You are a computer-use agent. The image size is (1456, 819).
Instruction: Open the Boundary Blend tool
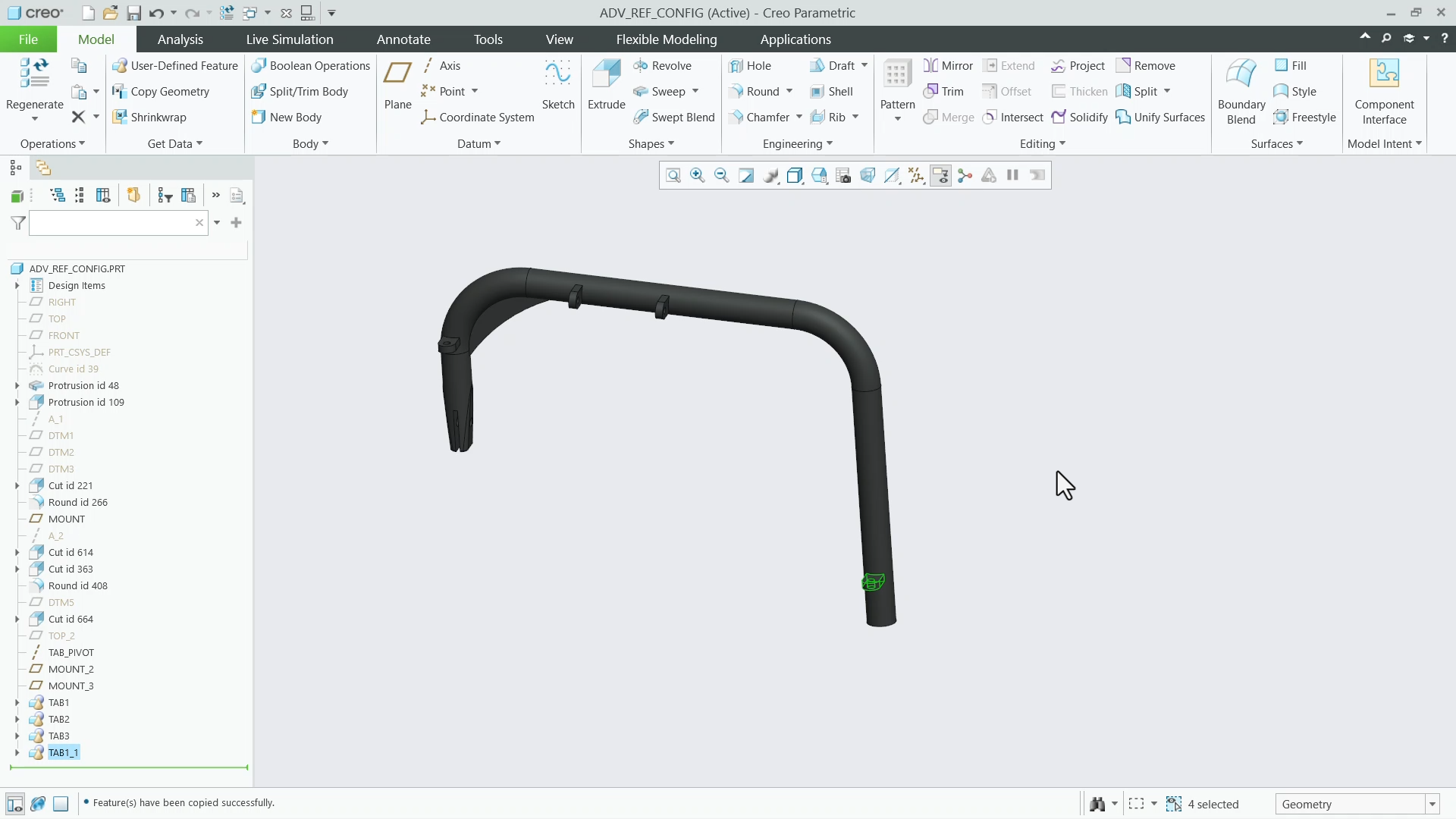tap(1241, 91)
